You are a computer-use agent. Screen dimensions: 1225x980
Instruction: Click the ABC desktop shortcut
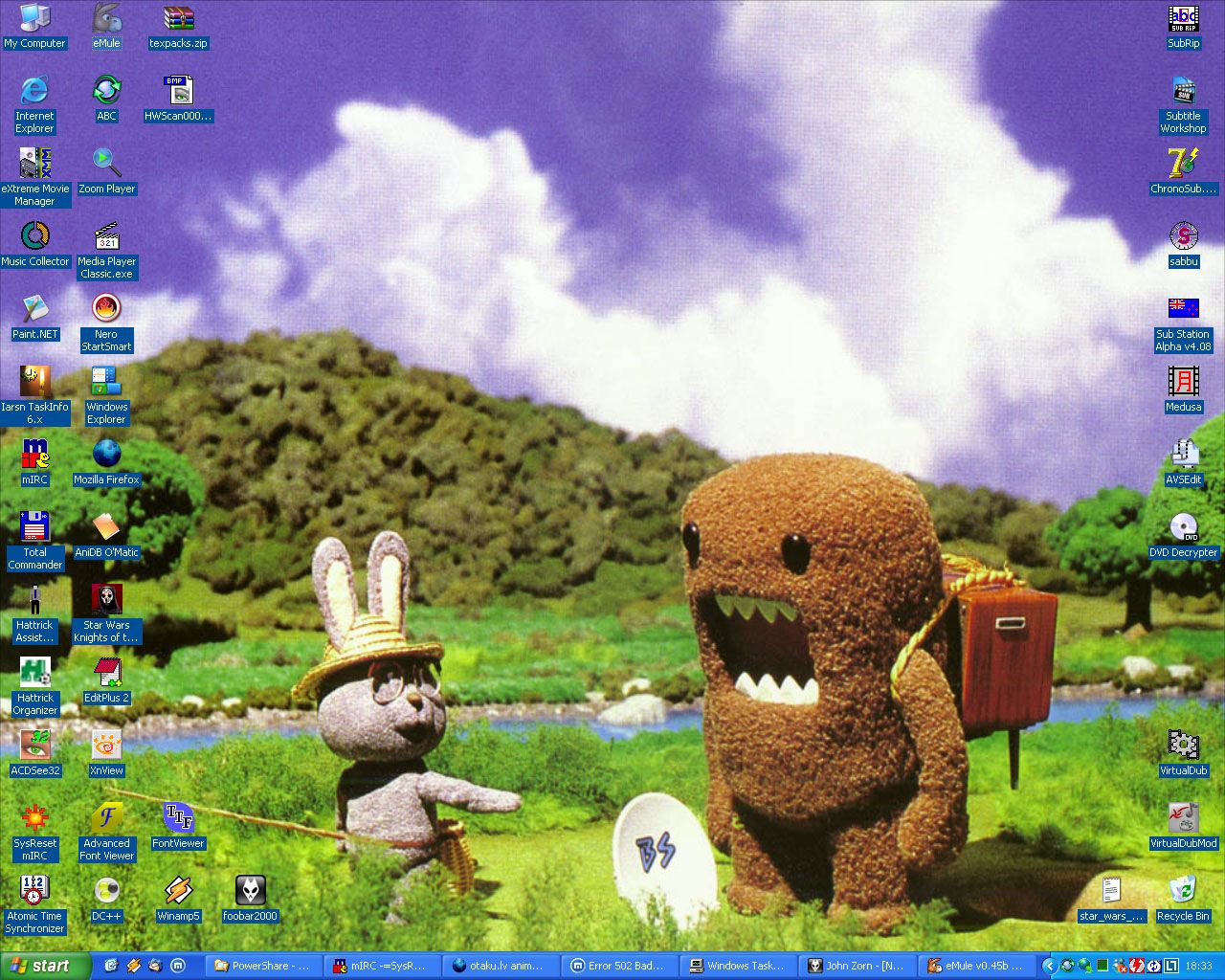[x=106, y=99]
